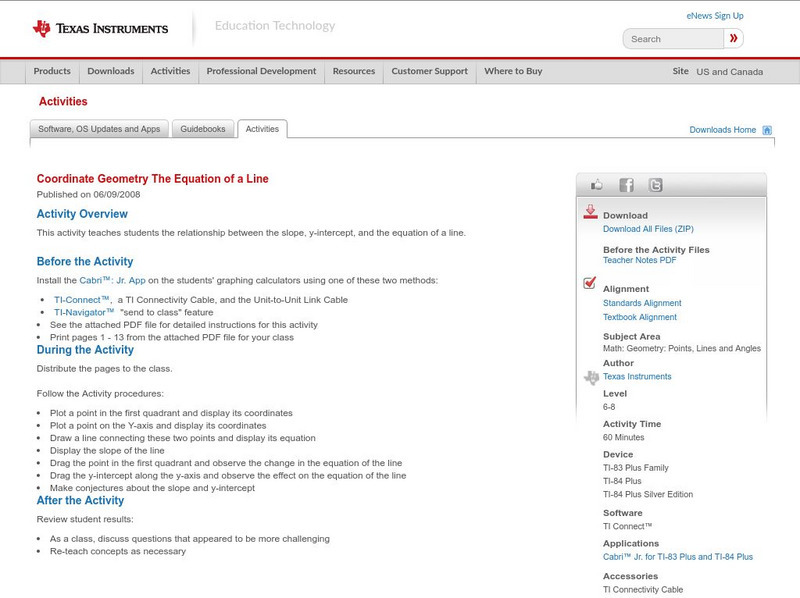Click the Texas Instruments logo
This screenshot has height=598, width=800.
pyautogui.click(x=101, y=28)
